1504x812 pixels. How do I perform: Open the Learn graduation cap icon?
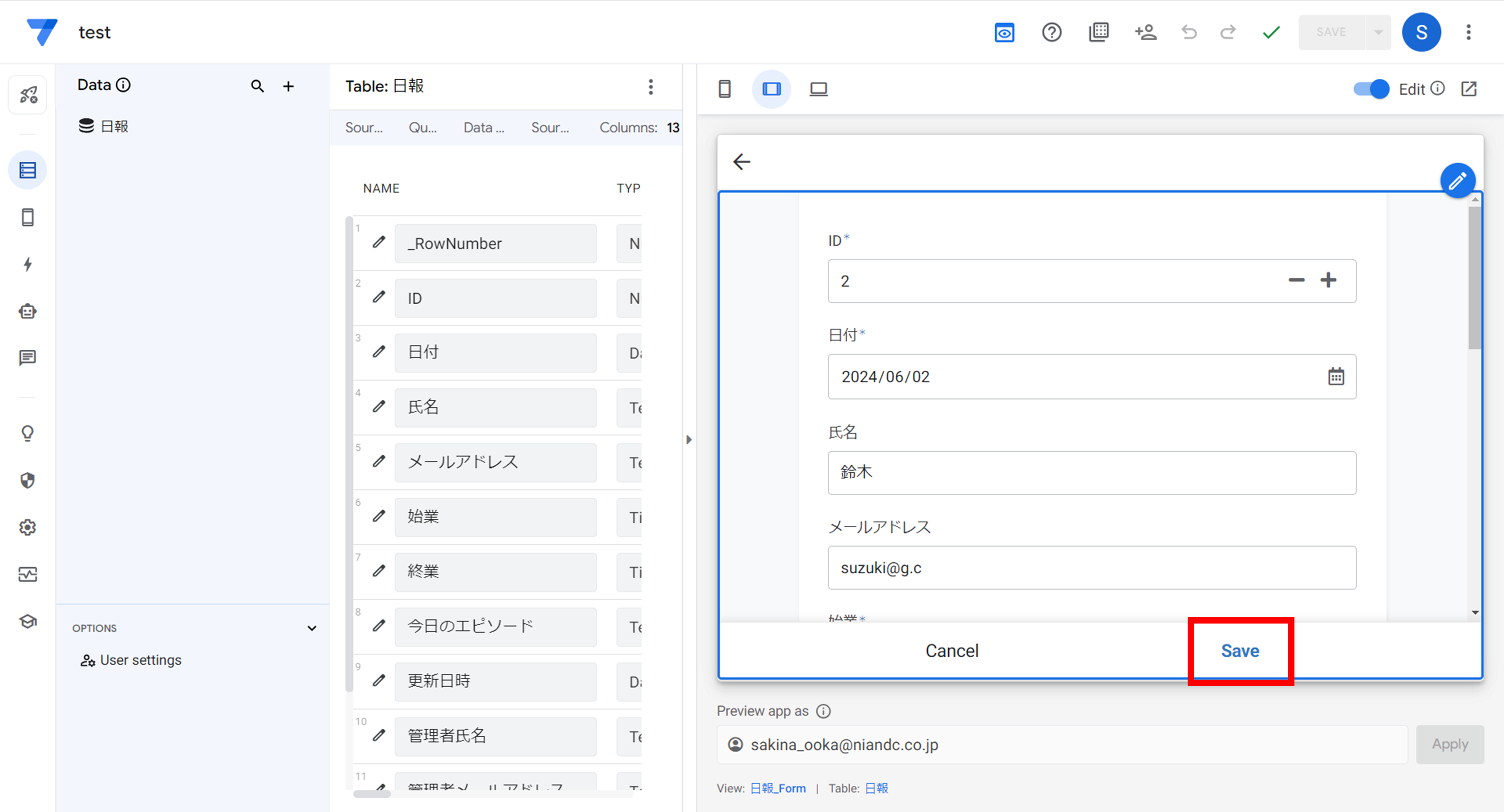28,621
